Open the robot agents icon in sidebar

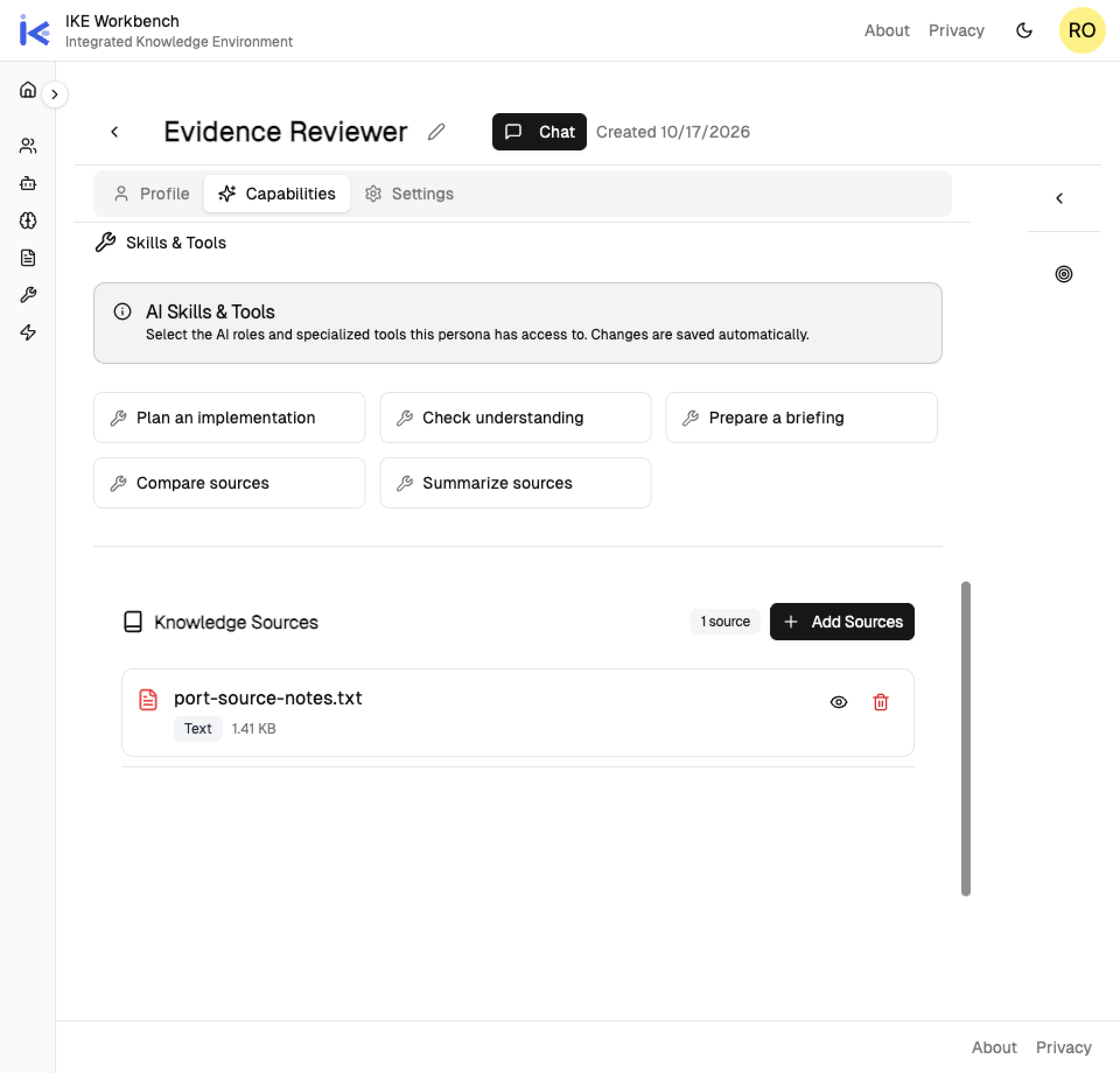(28, 184)
